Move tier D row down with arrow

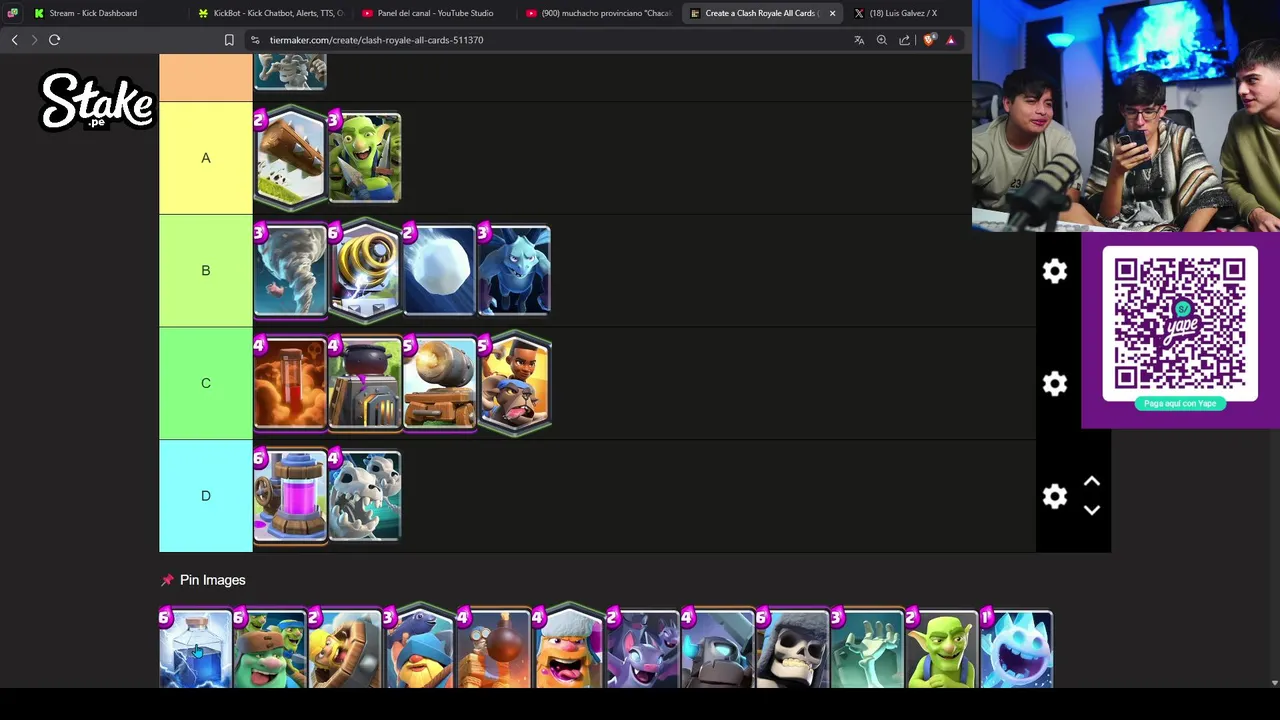pyautogui.click(x=1092, y=510)
